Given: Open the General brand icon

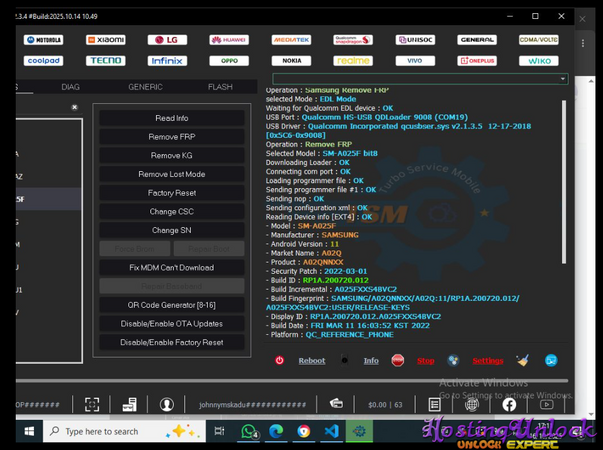Looking at the screenshot, I should (477, 40).
